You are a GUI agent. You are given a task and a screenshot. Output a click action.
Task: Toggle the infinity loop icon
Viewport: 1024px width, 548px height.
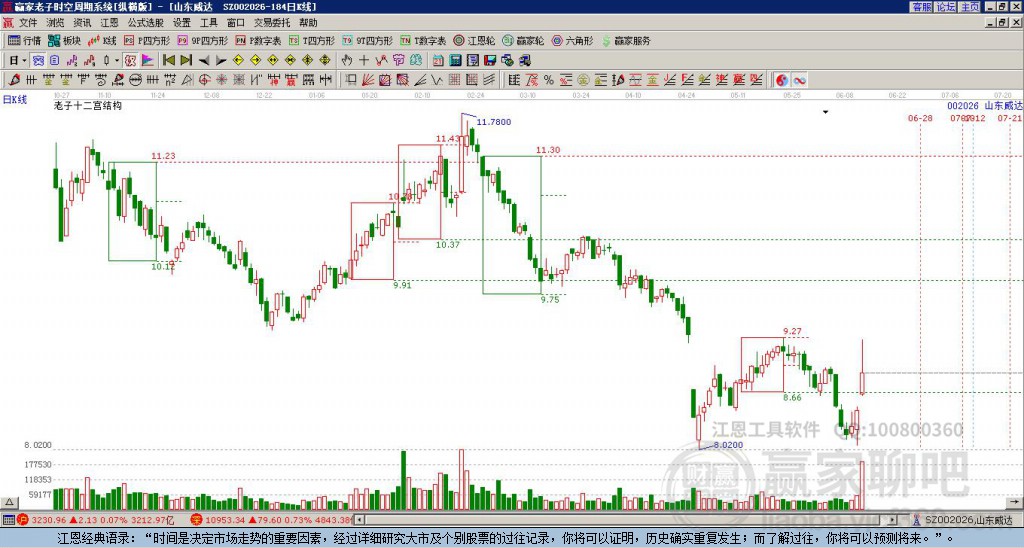click(799, 80)
